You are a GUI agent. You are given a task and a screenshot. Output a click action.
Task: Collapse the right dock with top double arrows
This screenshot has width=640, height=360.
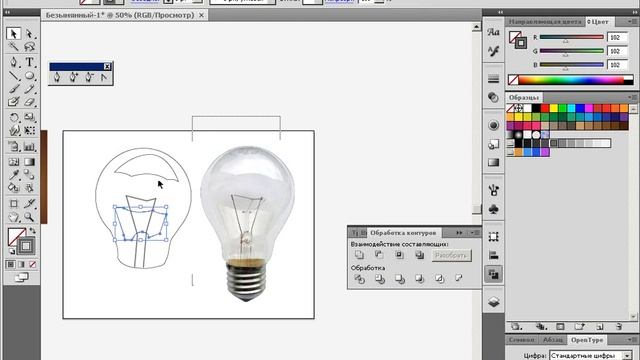point(635,12)
